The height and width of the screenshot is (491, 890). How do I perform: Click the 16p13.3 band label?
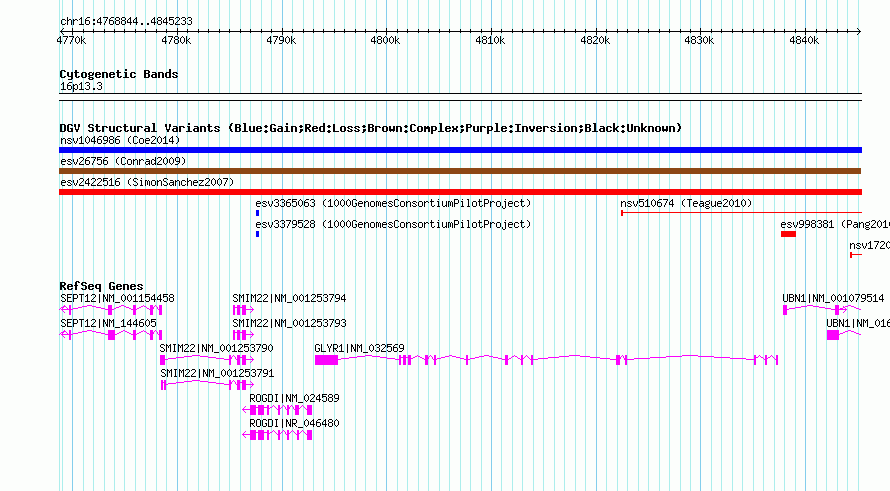(81, 86)
